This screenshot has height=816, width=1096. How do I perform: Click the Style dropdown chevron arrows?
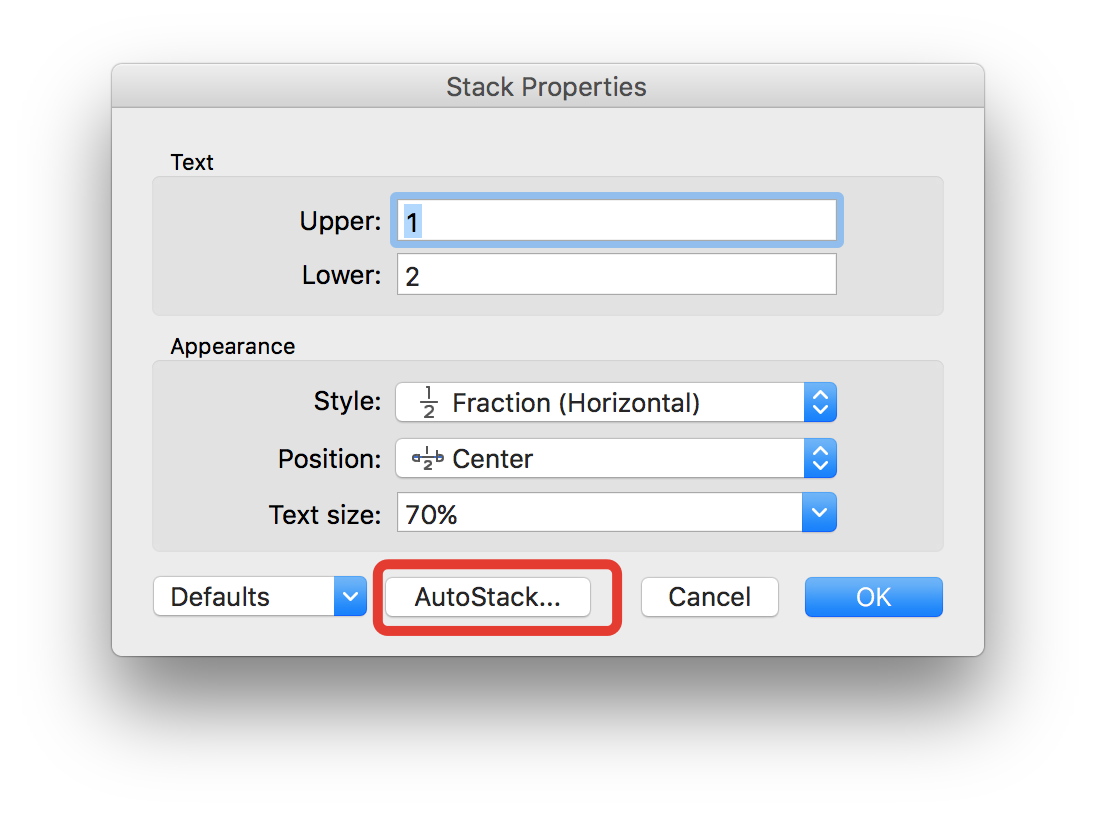[820, 402]
